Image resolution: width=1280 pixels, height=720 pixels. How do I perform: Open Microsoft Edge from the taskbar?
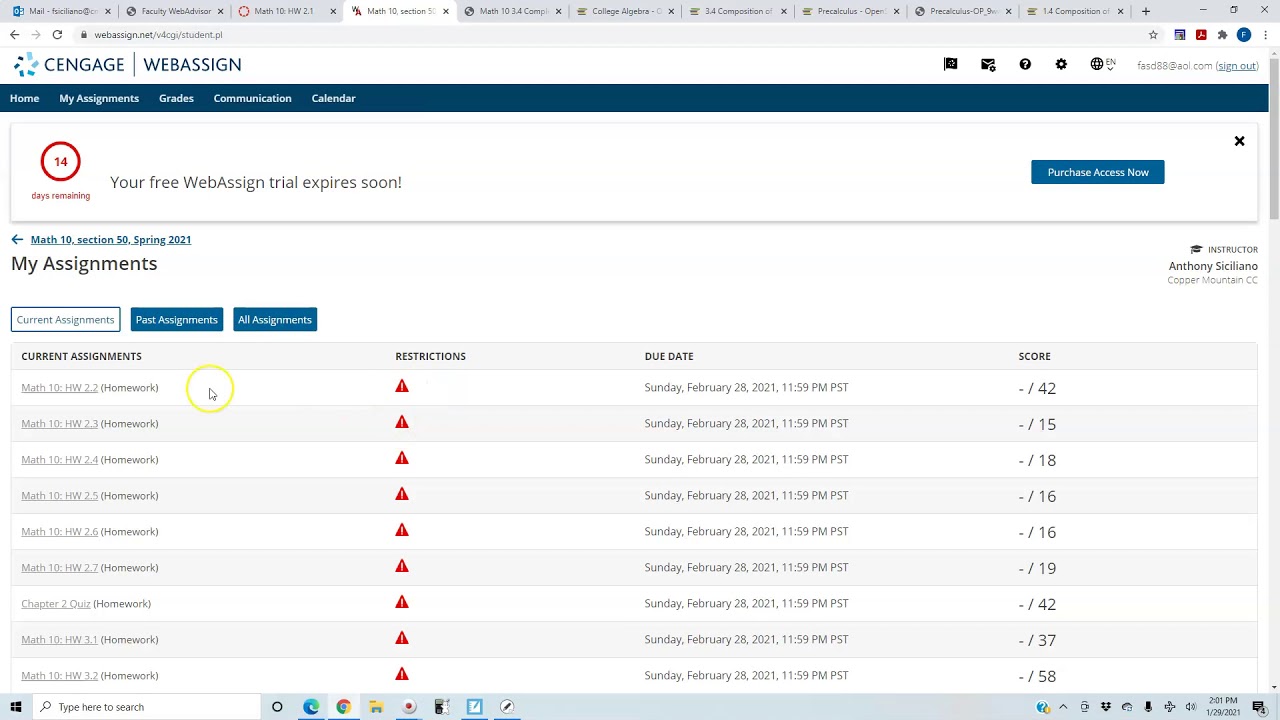311,707
